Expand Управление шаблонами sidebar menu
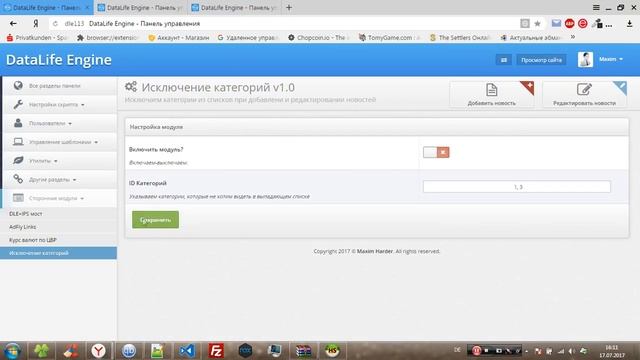The image size is (640, 360). pyautogui.click(x=63, y=142)
